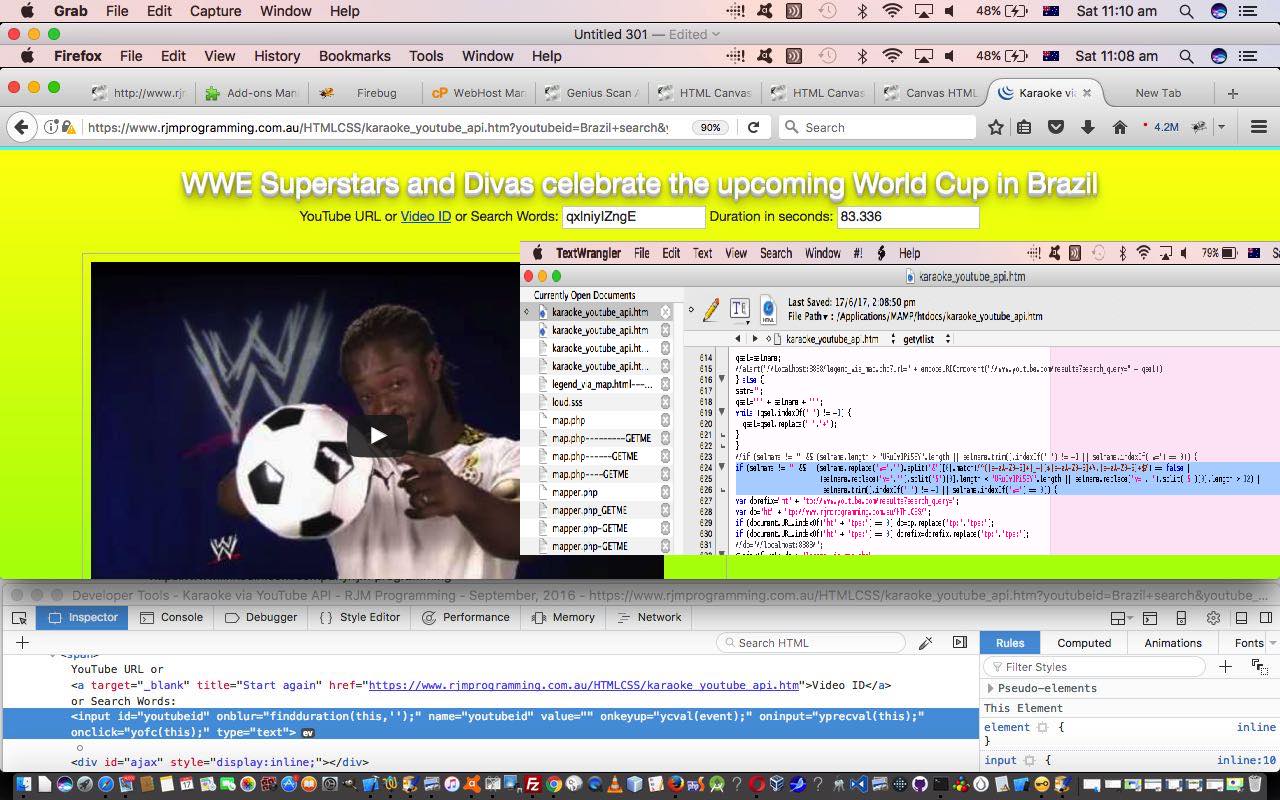Image resolution: width=1280 pixels, height=800 pixels.
Task: Open the Firebug toolbar icon
Action: coord(1200,127)
